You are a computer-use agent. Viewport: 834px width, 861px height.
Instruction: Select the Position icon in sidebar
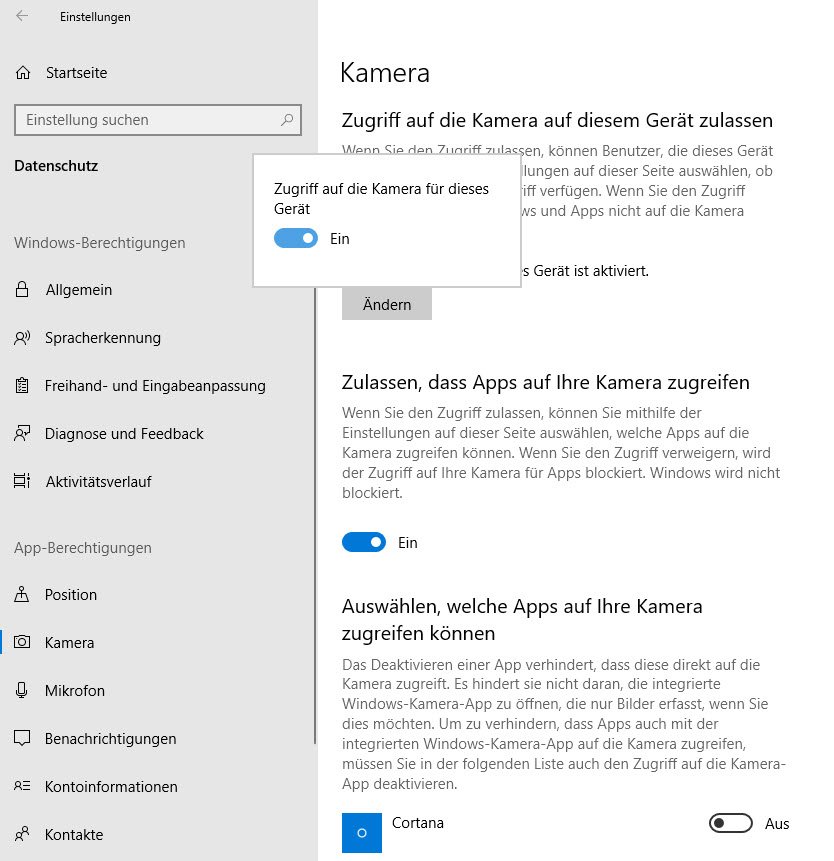click(23, 595)
